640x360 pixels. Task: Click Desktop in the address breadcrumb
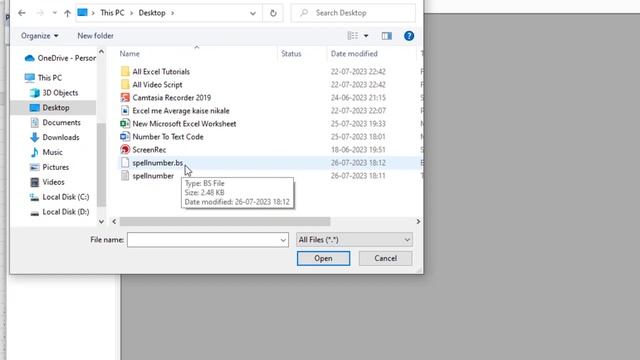[152, 13]
